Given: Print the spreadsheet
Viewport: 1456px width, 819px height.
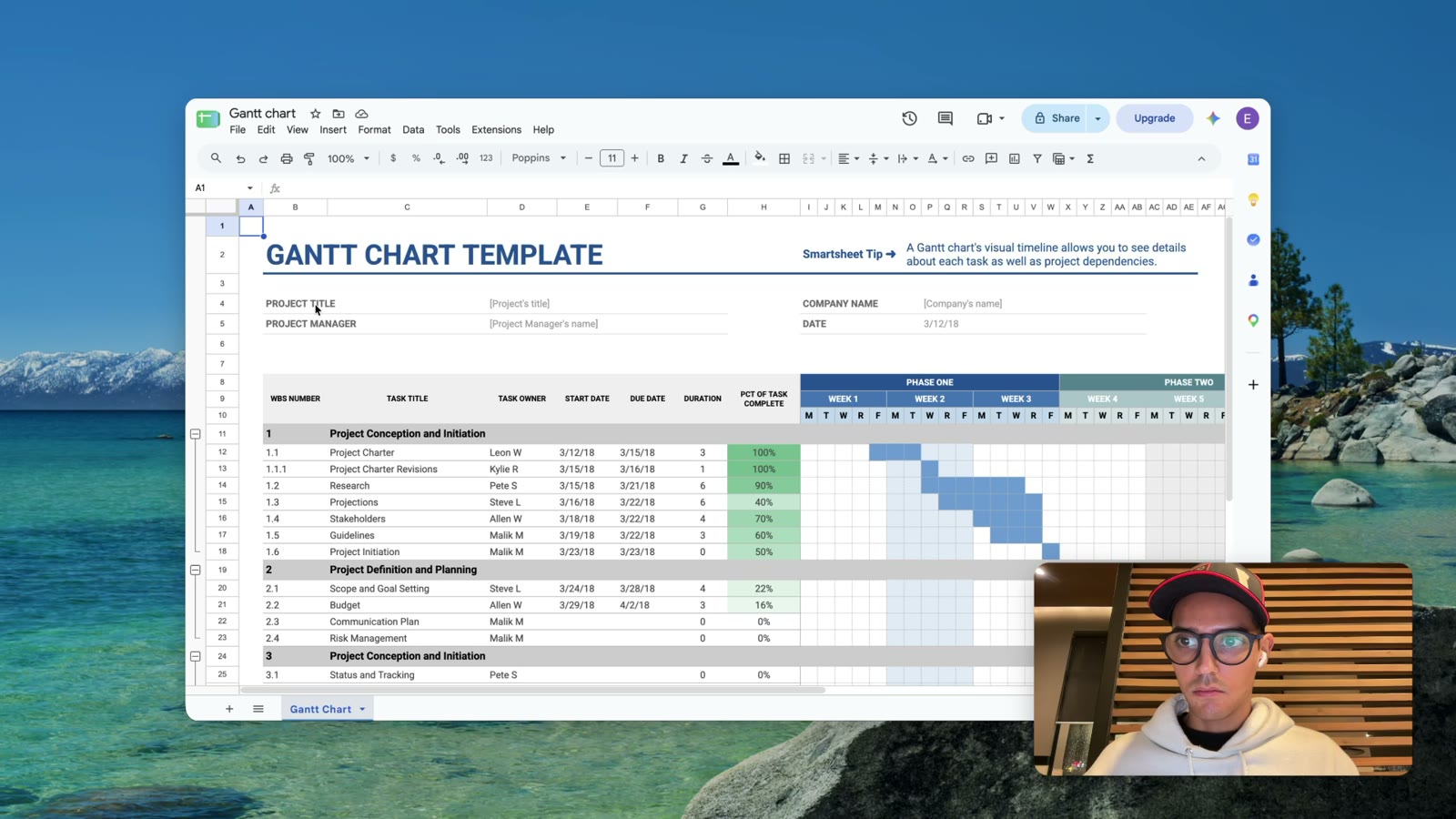Looking at the screenshot, I should (287, 158).
